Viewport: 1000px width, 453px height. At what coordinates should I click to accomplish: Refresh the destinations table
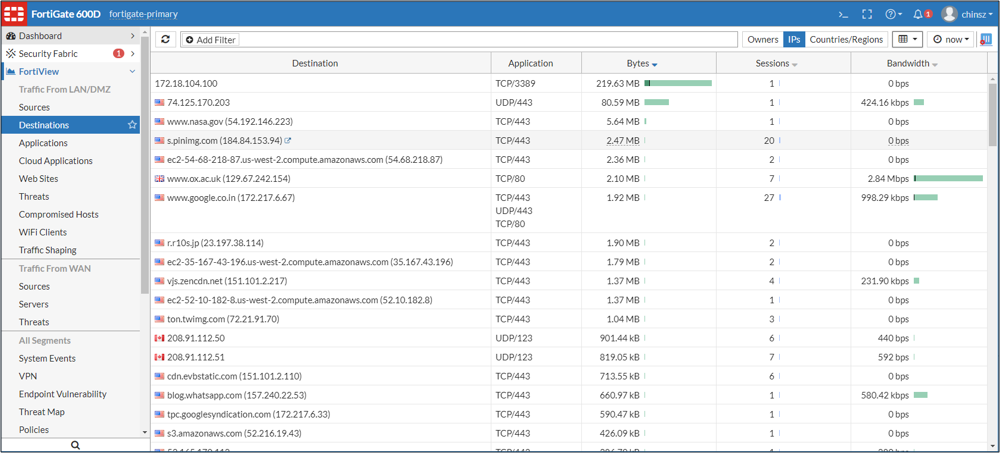point(166,40)
